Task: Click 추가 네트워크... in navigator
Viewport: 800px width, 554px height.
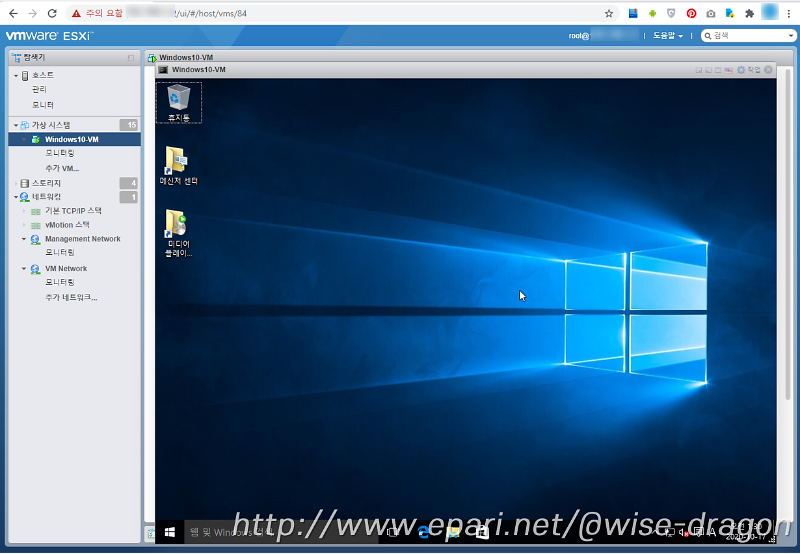Action: point(71,297)
